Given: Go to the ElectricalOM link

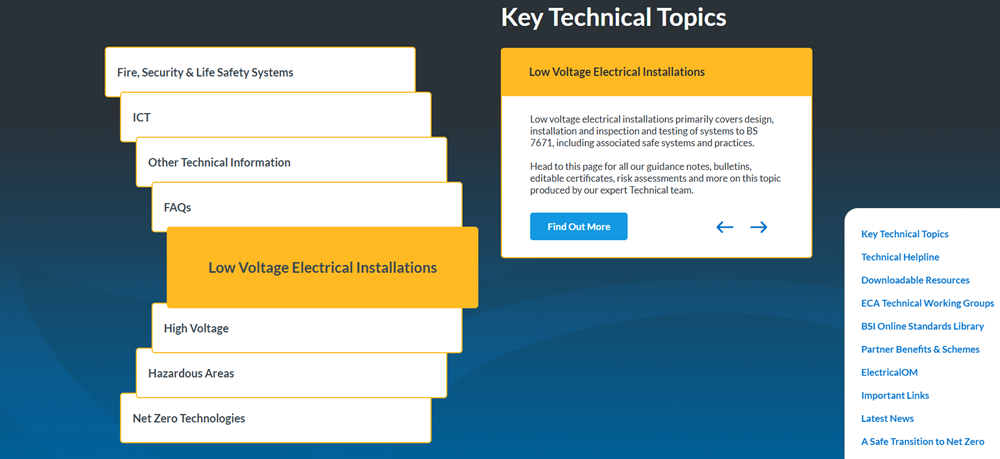Looking at the screenshot, I should coord(889,372).
